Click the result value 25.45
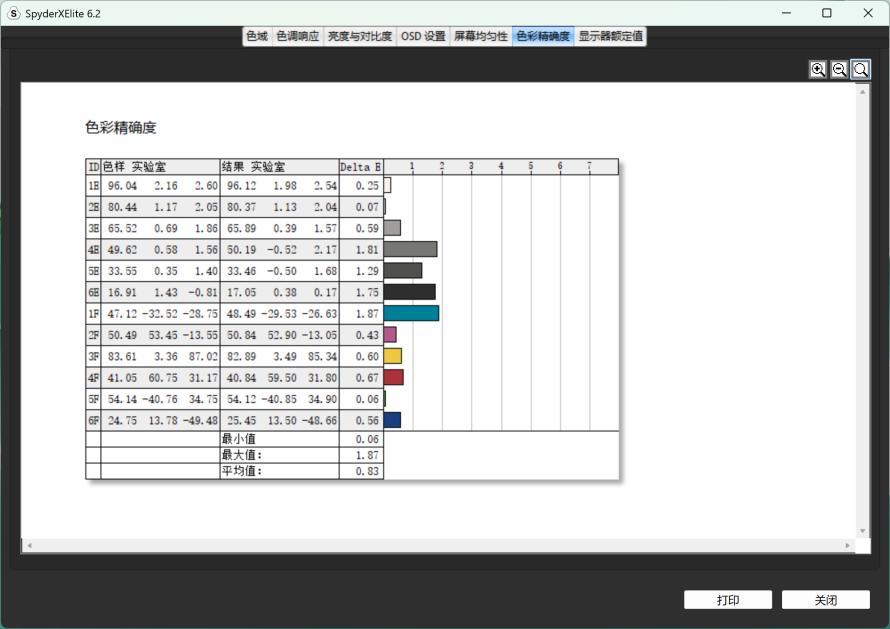 click(241, 421)
